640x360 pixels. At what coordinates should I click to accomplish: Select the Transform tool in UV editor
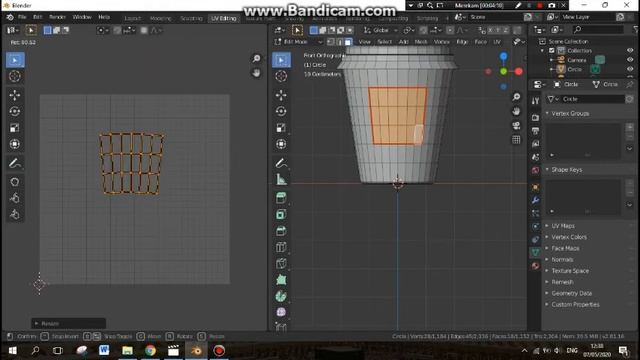(x=15, y=144)
